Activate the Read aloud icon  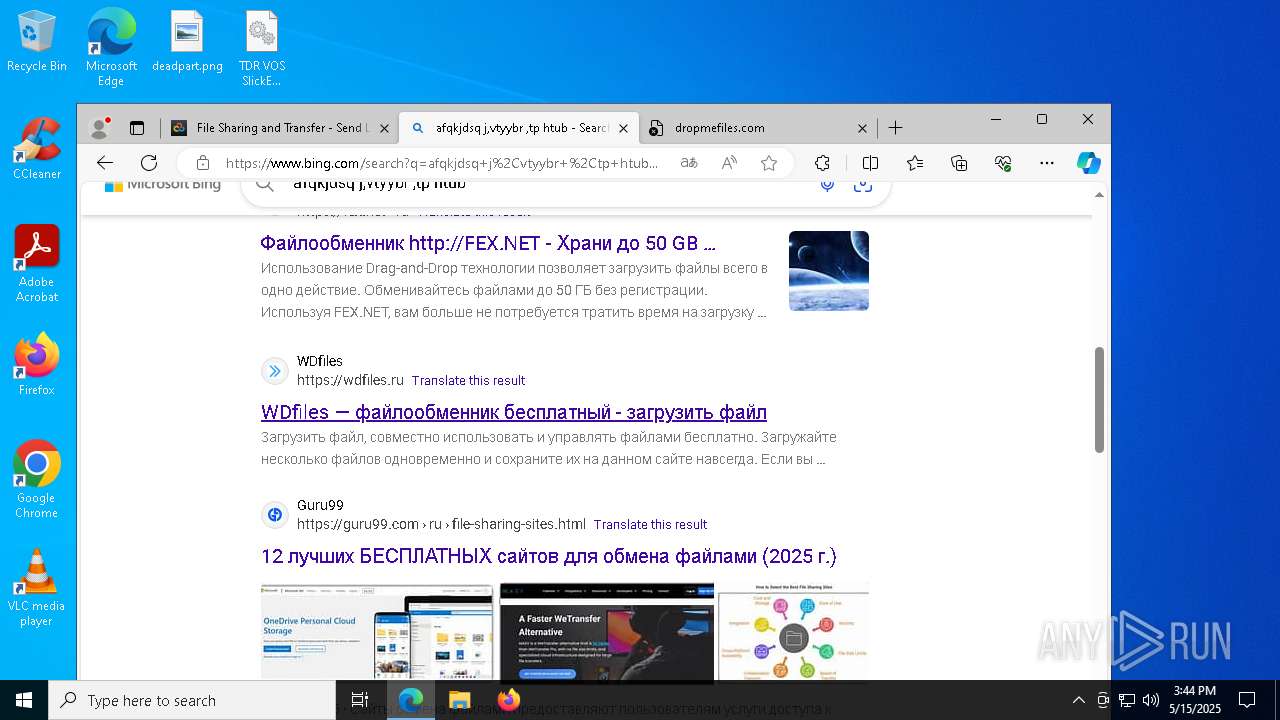pos(729,163)
